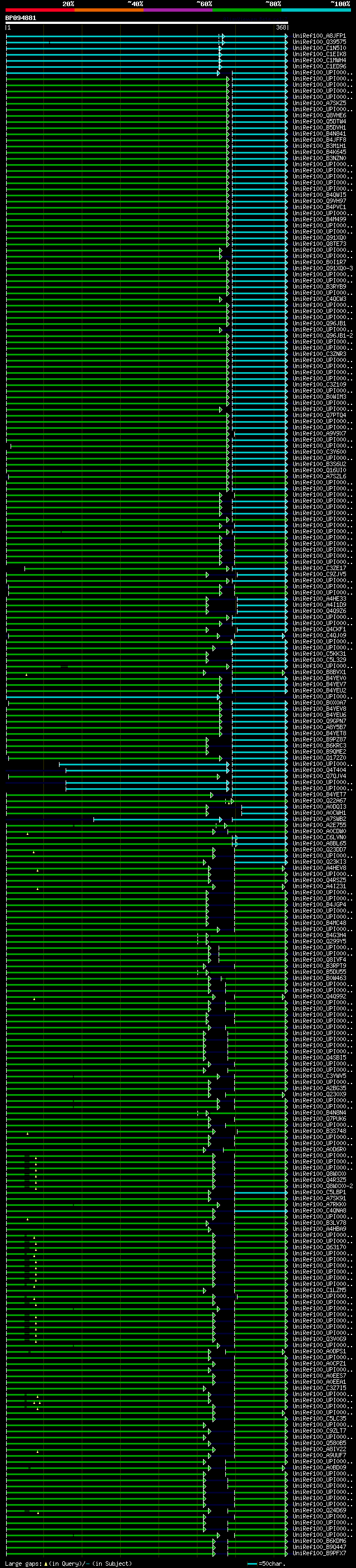Select hit UniRef100_B5DVH1
The height and width of the screenshot is (1568, 356).
click(319, 128)
